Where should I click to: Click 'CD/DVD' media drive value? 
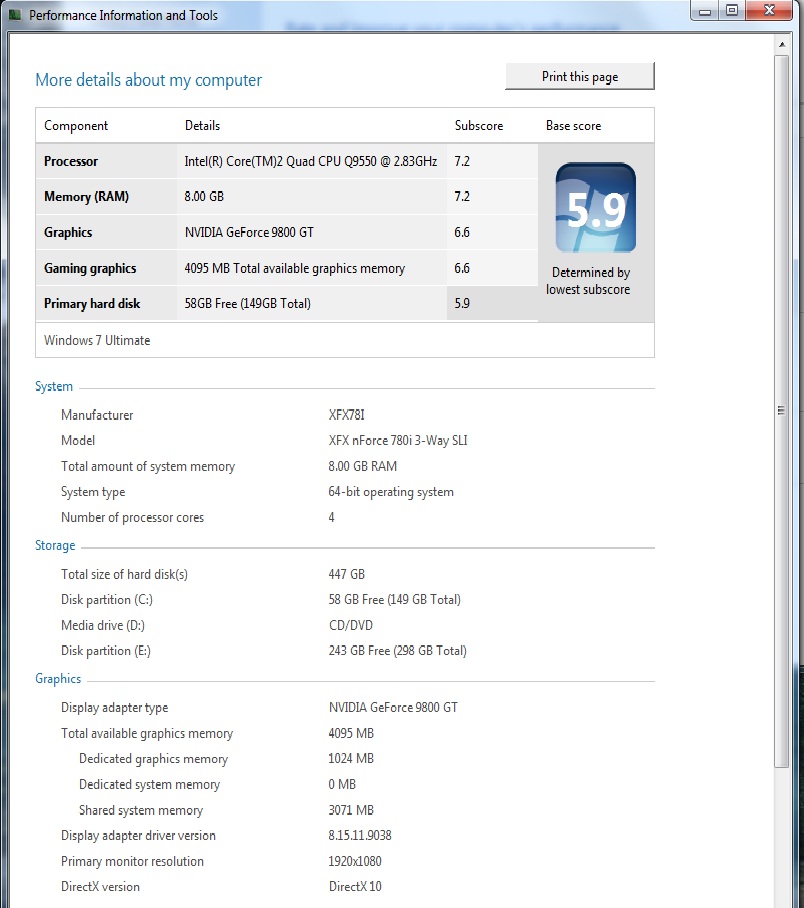(x=350, y=625)
